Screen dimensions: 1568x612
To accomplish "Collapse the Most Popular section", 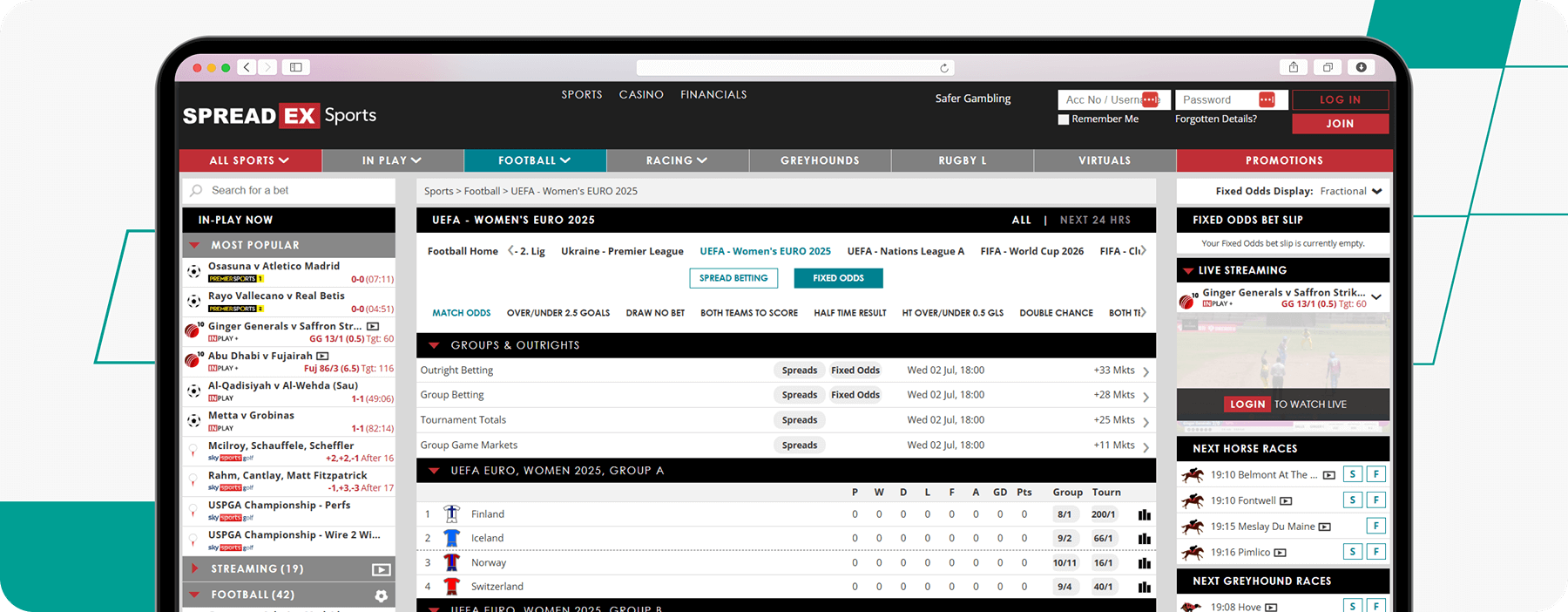I will pos(195,246).
